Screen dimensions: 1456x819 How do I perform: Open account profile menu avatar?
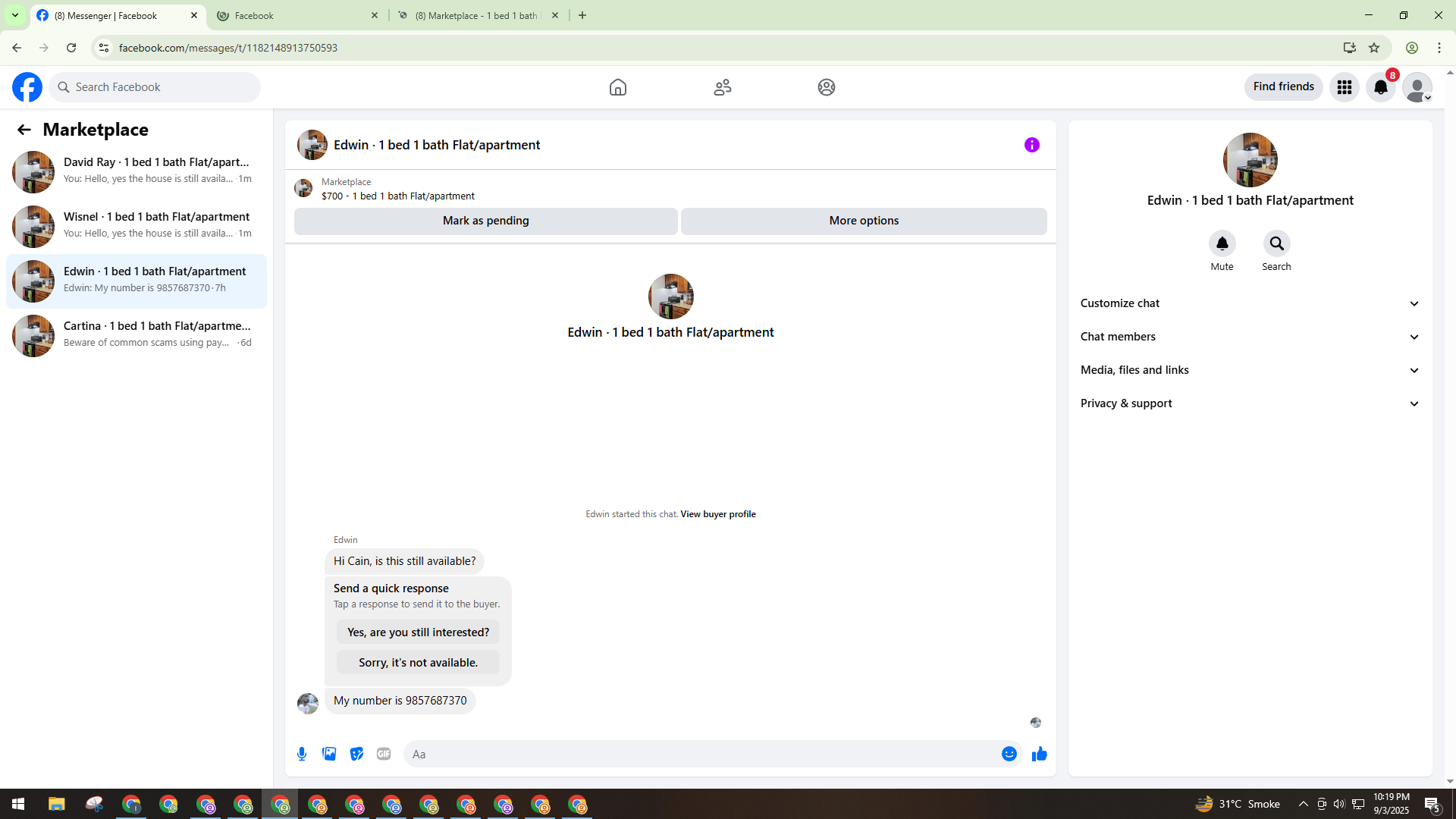pyautogui.click(x=1417, y=87)
